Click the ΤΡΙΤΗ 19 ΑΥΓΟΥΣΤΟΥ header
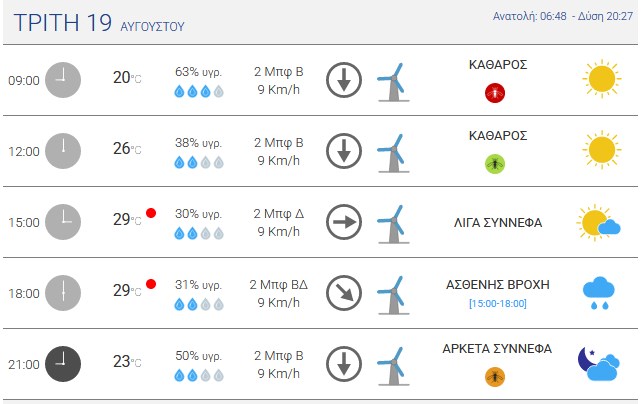The height and width of the screenshot is (404, 642). [x=99, y=23]
